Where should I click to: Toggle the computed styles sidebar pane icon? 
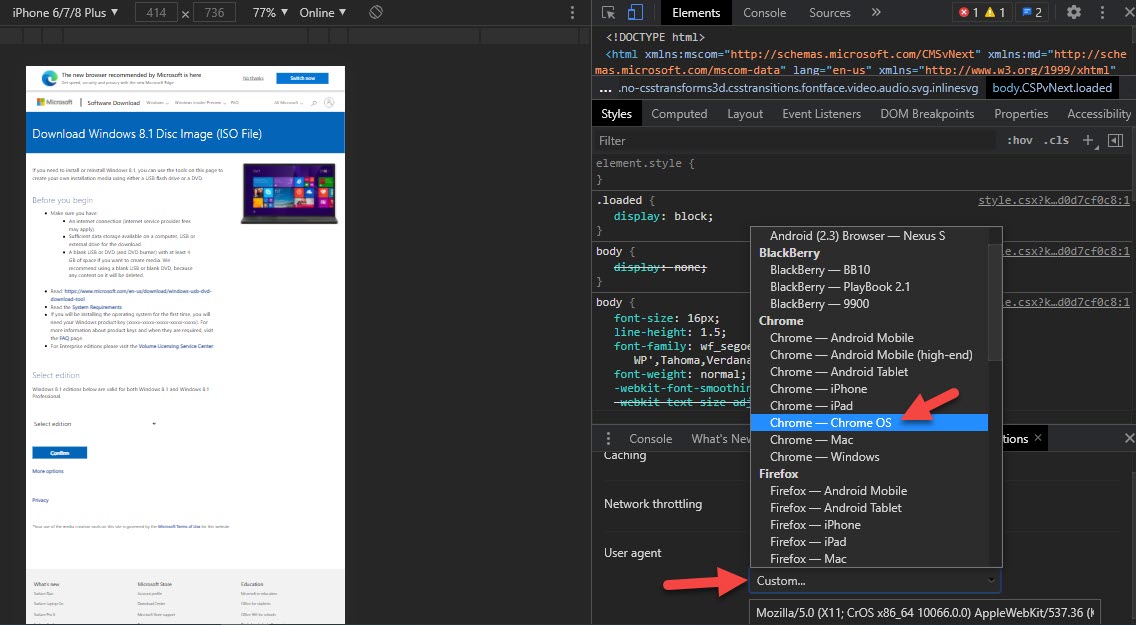[x=1116, y=141]
